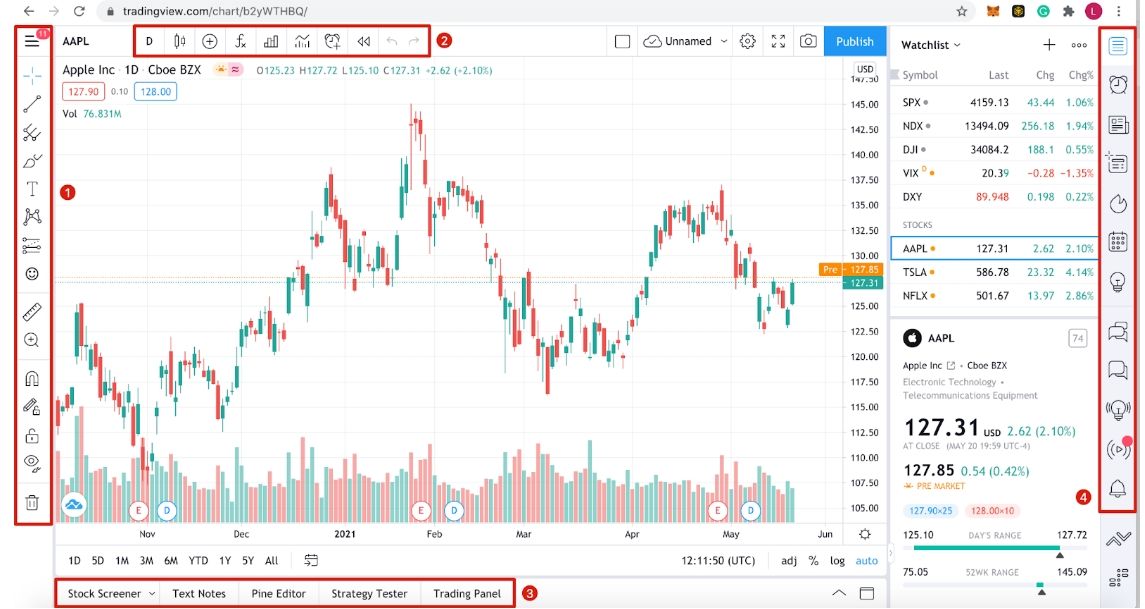Toggle magnet mode on
1145x609 pixels.
(x=31, y=377)
